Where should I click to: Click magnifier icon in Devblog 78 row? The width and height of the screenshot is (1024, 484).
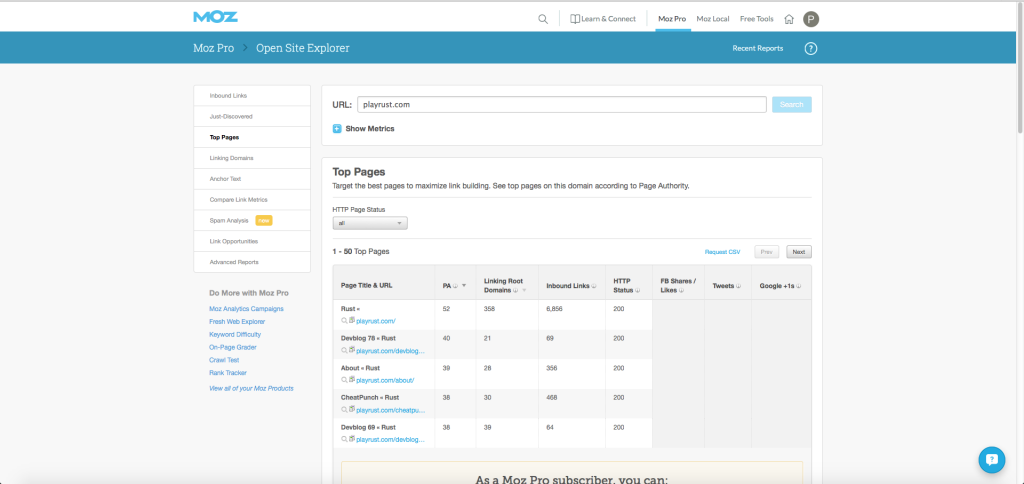click(344, 350)
